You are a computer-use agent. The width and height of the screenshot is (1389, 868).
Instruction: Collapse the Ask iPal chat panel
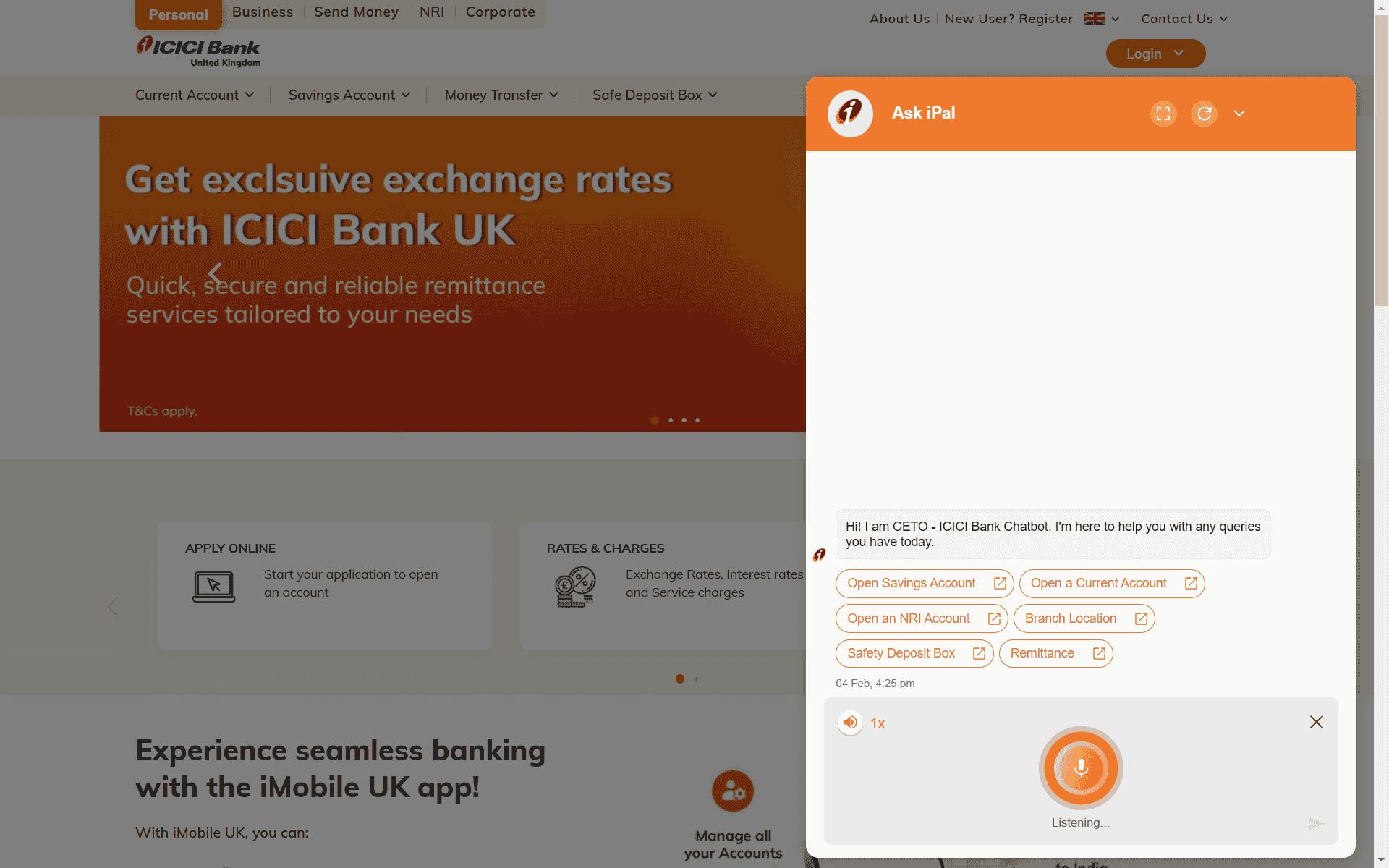(1239, 113)
